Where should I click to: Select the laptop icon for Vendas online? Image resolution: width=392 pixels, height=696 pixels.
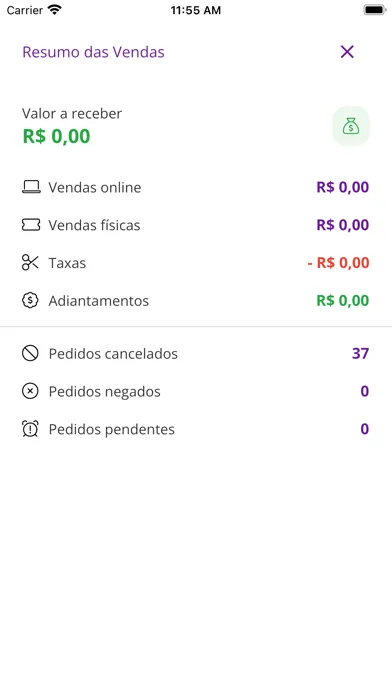pos(31,187)
